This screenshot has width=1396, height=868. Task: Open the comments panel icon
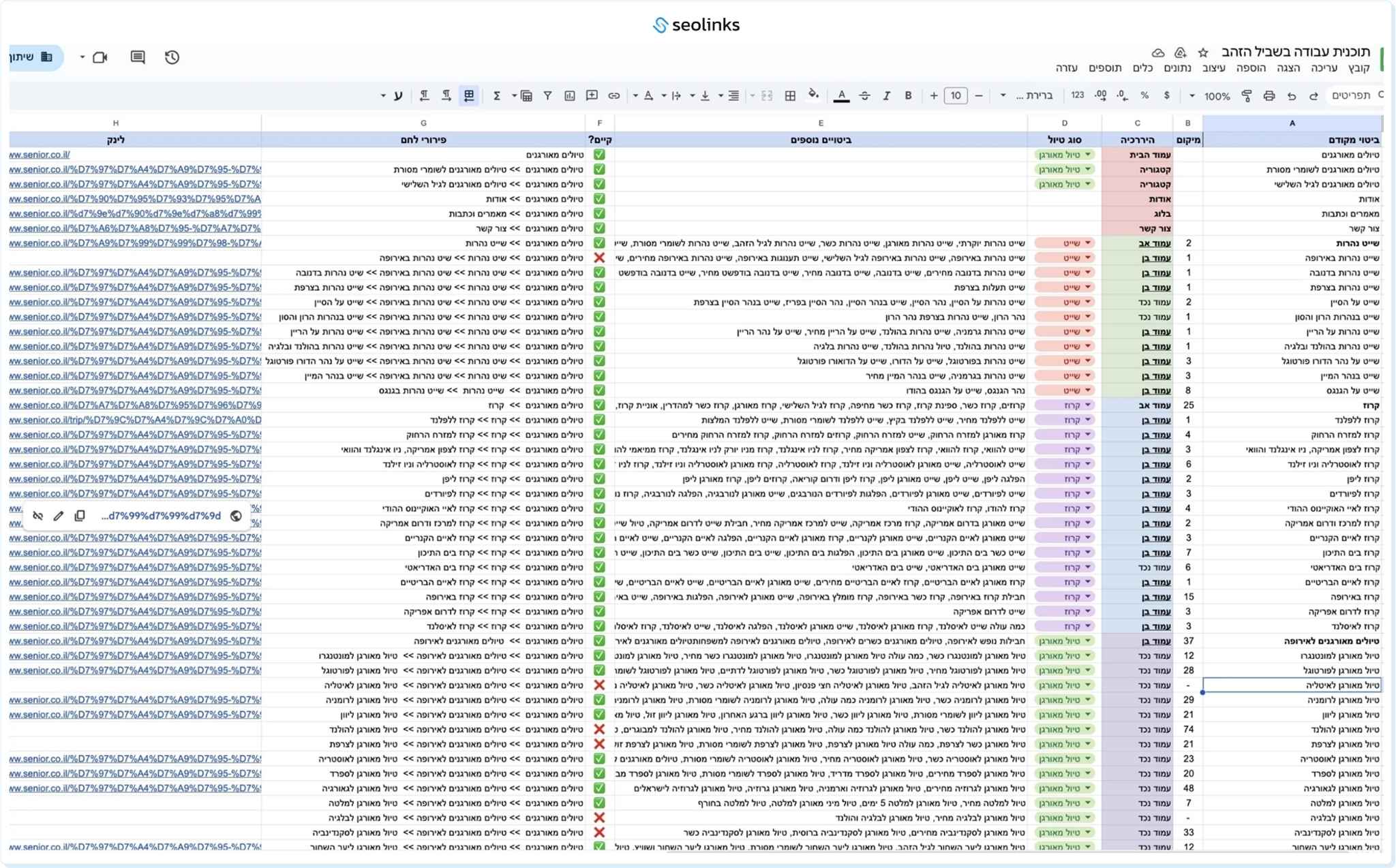pos(138,57)
